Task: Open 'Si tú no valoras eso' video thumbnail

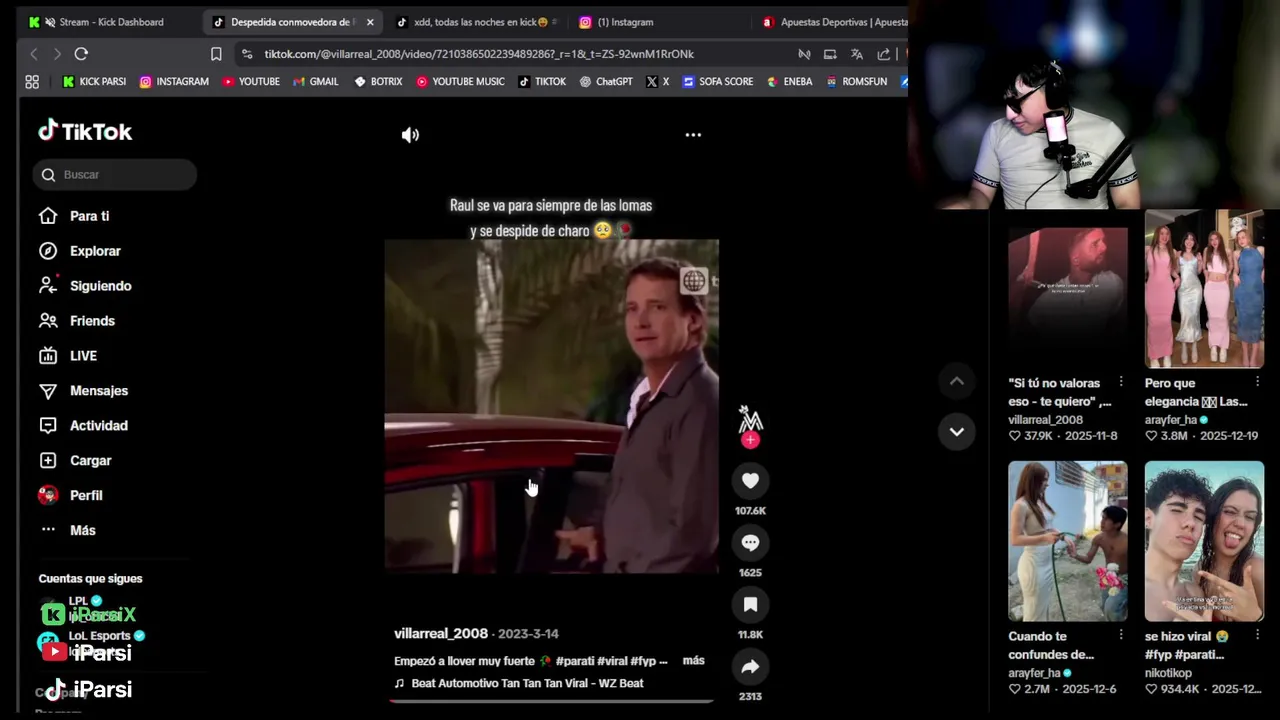Action: pos(1067,290)
